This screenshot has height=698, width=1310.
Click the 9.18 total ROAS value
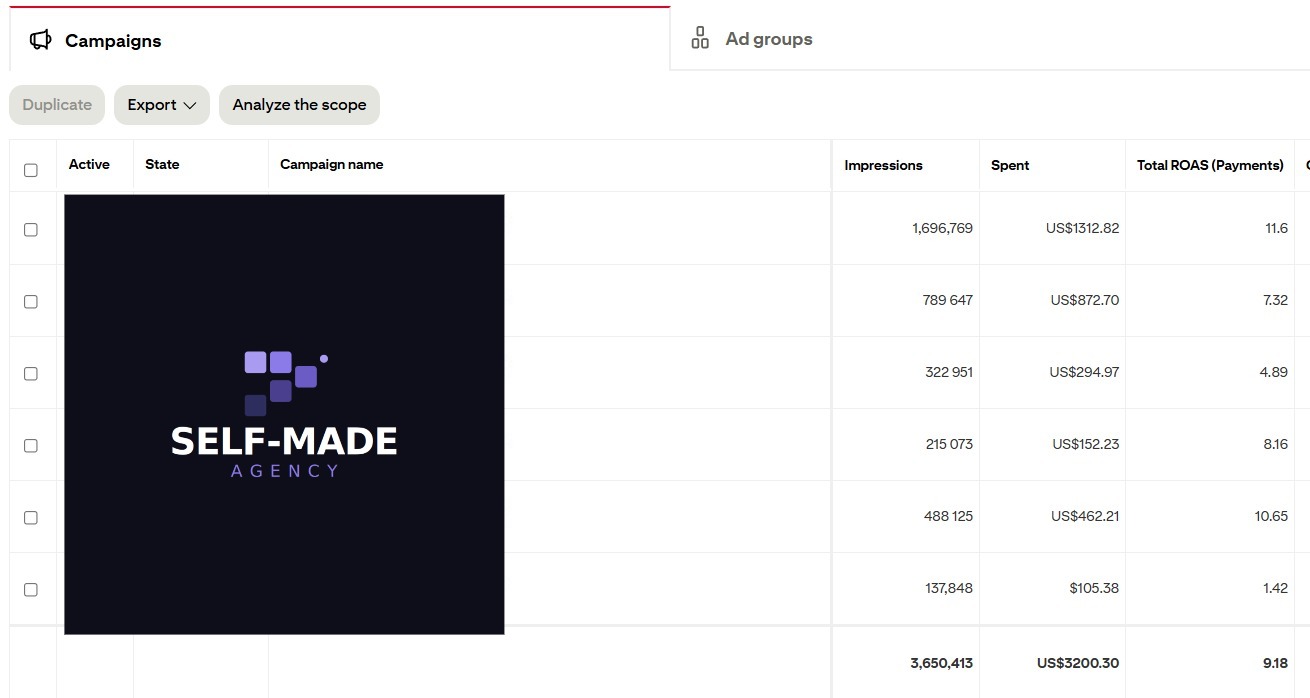pyautogui.click(x=1275, y=663)
